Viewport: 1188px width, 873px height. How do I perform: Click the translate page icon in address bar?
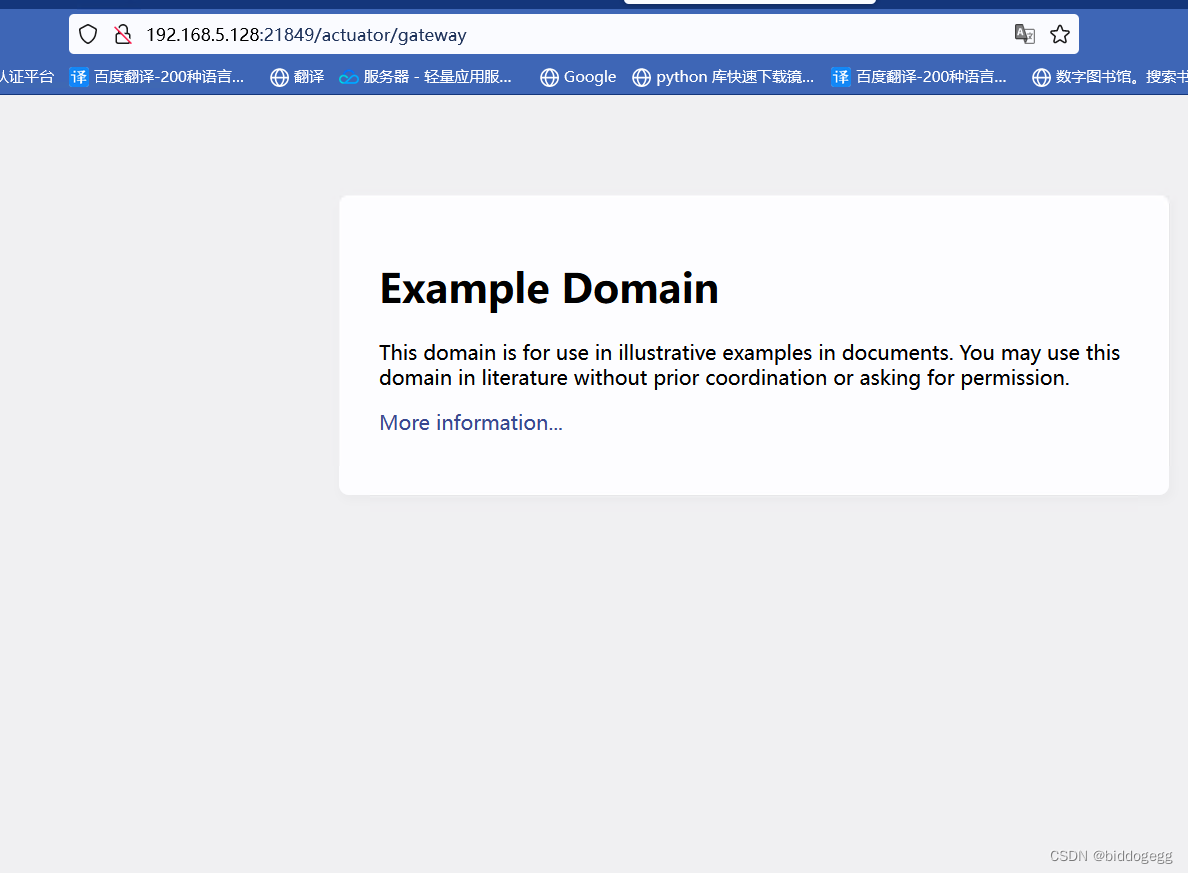click(x=1024, y=34)
